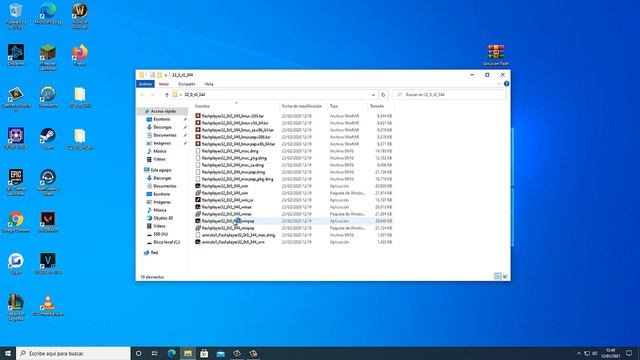
Task: Open the address bar history dropdown
Action: click(373, 95)
